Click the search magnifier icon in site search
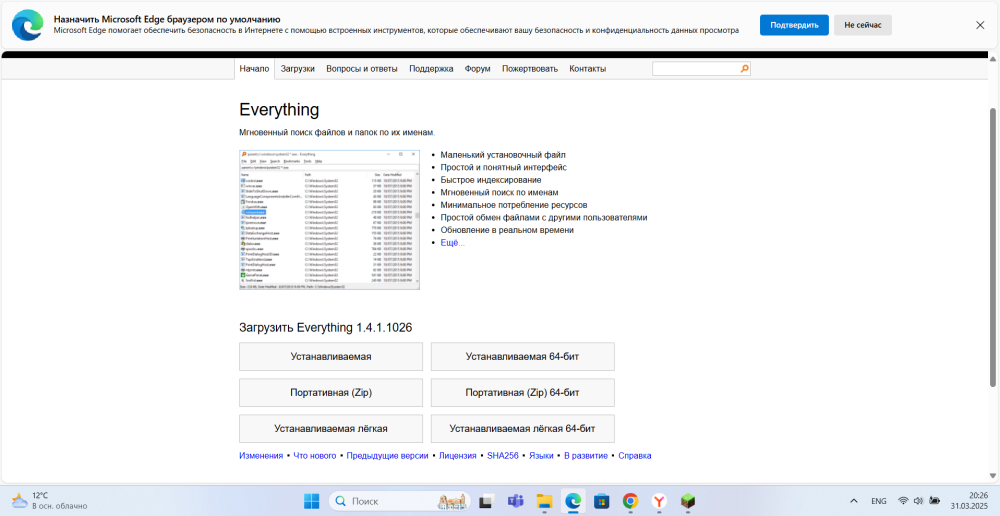 [744, 68]
